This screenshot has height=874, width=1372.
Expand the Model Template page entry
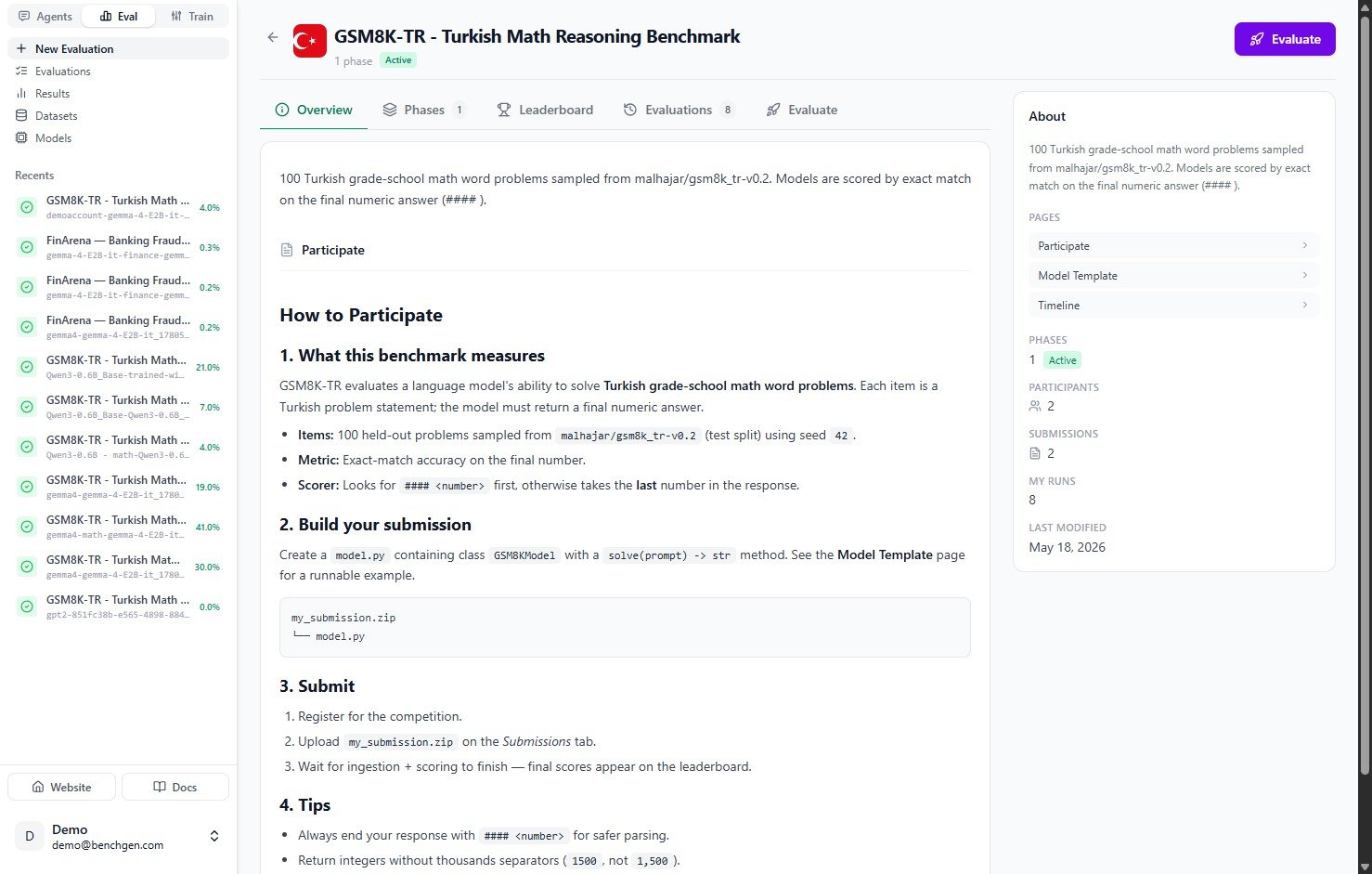(x=1173, y=276)
